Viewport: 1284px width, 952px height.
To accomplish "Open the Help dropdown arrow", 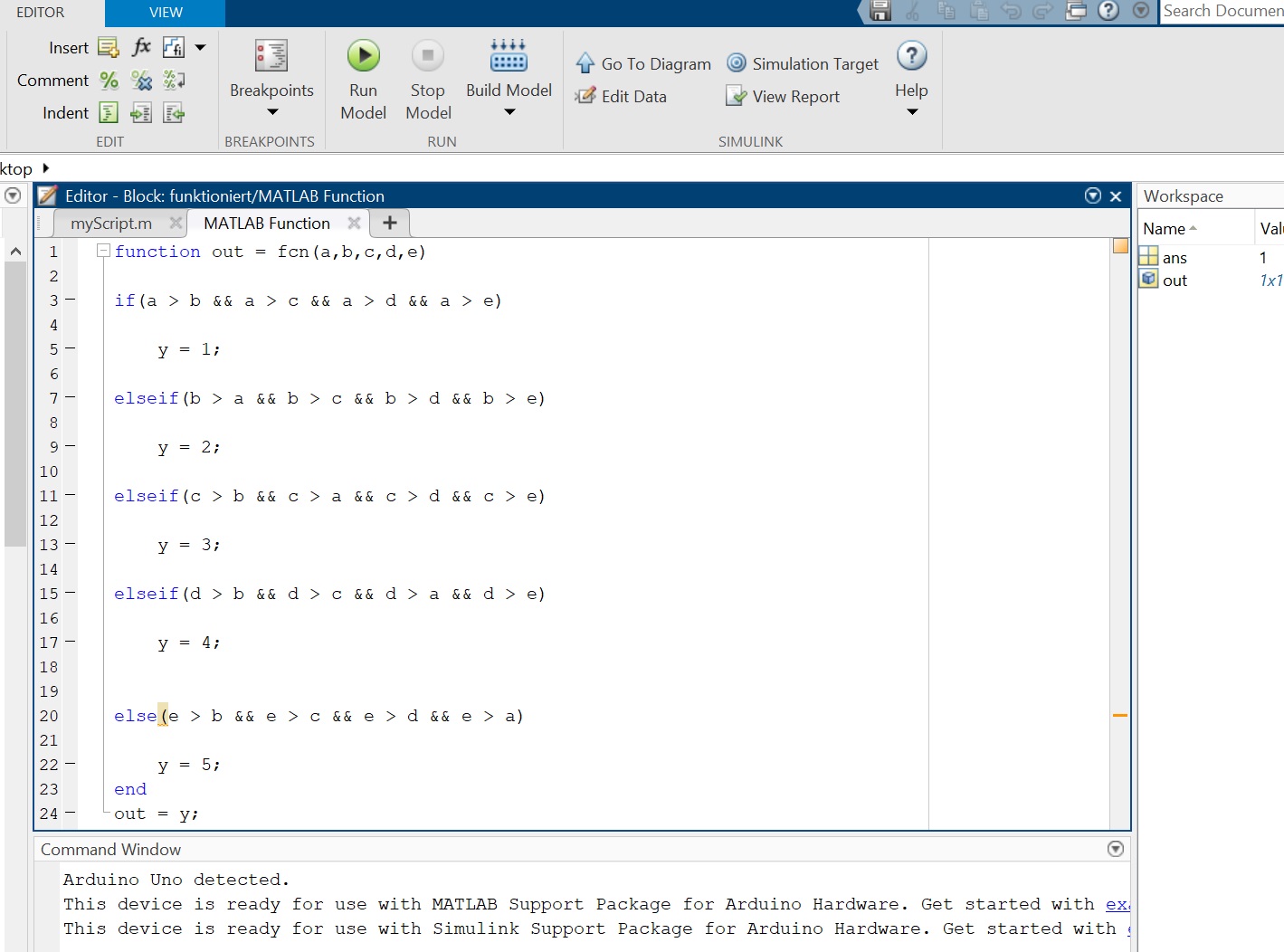I will tap(911, 112).
